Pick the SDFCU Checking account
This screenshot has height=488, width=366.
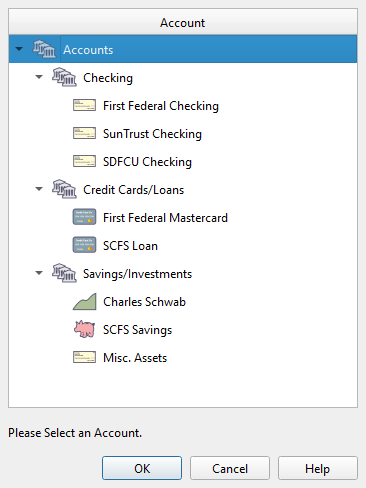pyautogui.click(x=147, y=162)
